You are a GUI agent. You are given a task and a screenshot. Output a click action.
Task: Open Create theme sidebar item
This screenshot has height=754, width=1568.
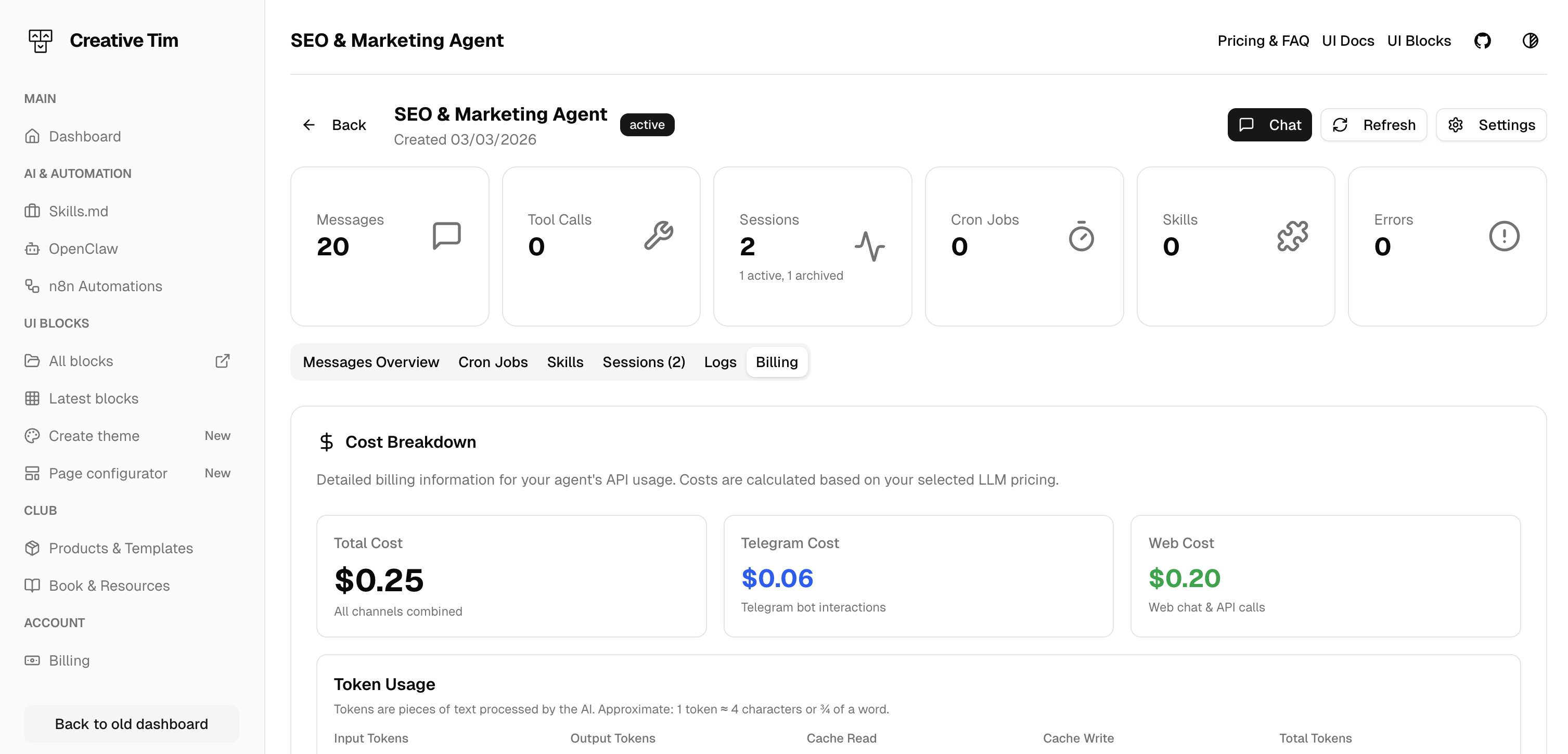click(132, 436)
